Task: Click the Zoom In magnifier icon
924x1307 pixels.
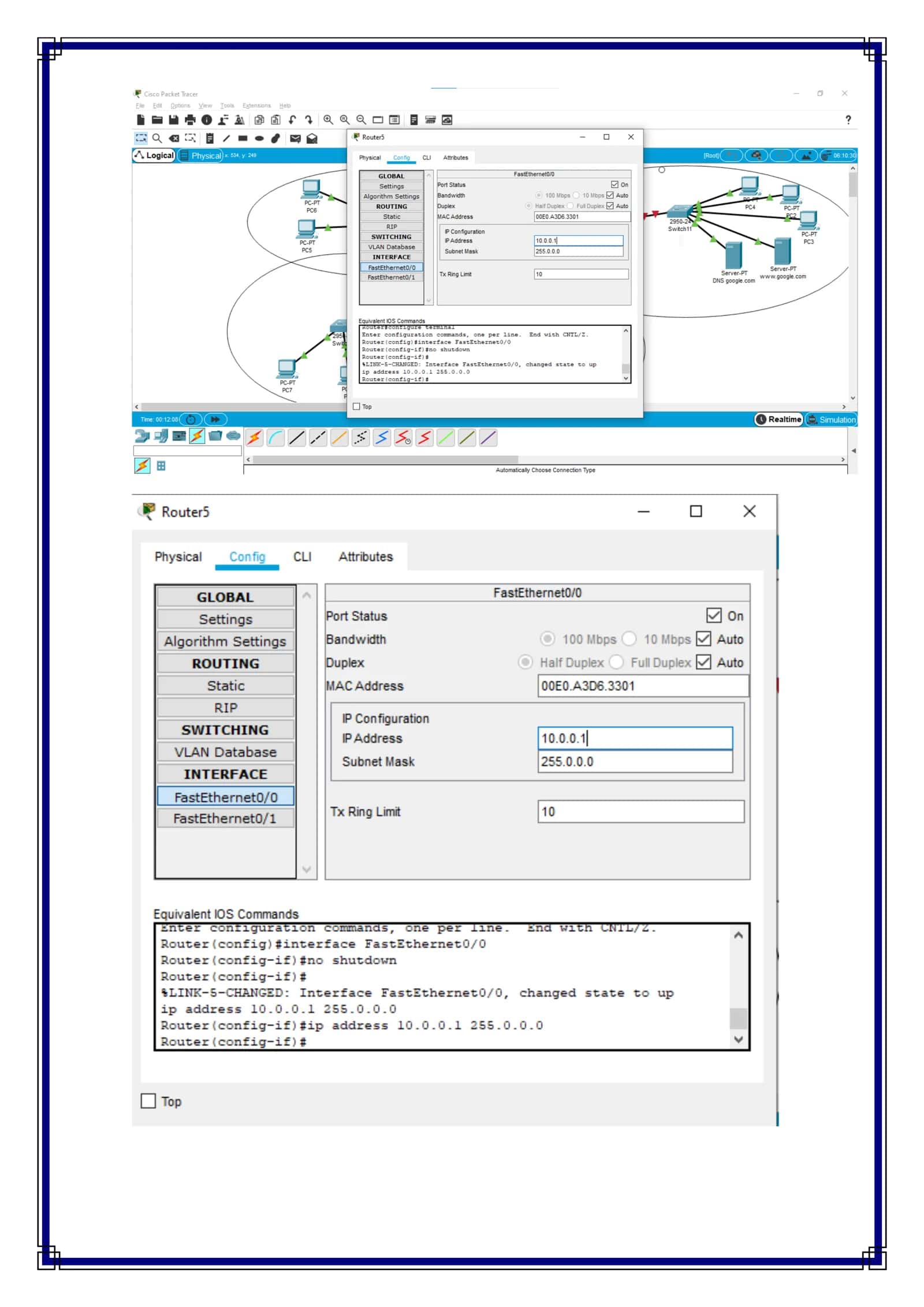Action: coord(328,120)
